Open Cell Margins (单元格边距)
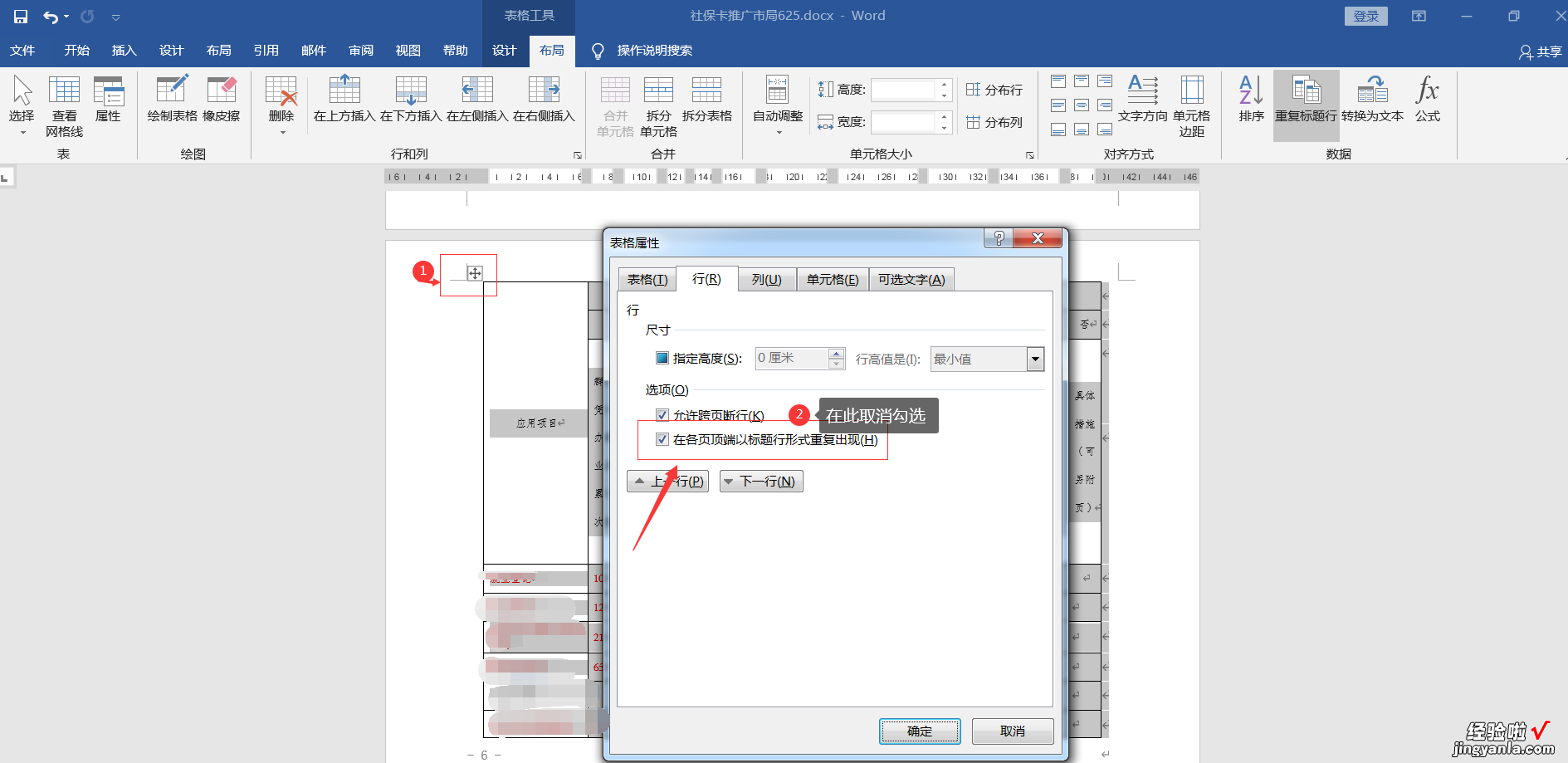This screenshot has width=1568, height=763. (1192, 105)
